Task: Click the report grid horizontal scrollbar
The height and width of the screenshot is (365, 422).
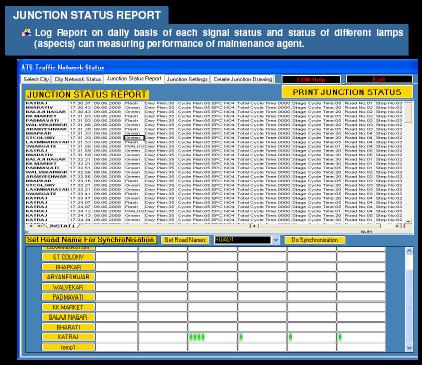Action: (x=325, y=226)
